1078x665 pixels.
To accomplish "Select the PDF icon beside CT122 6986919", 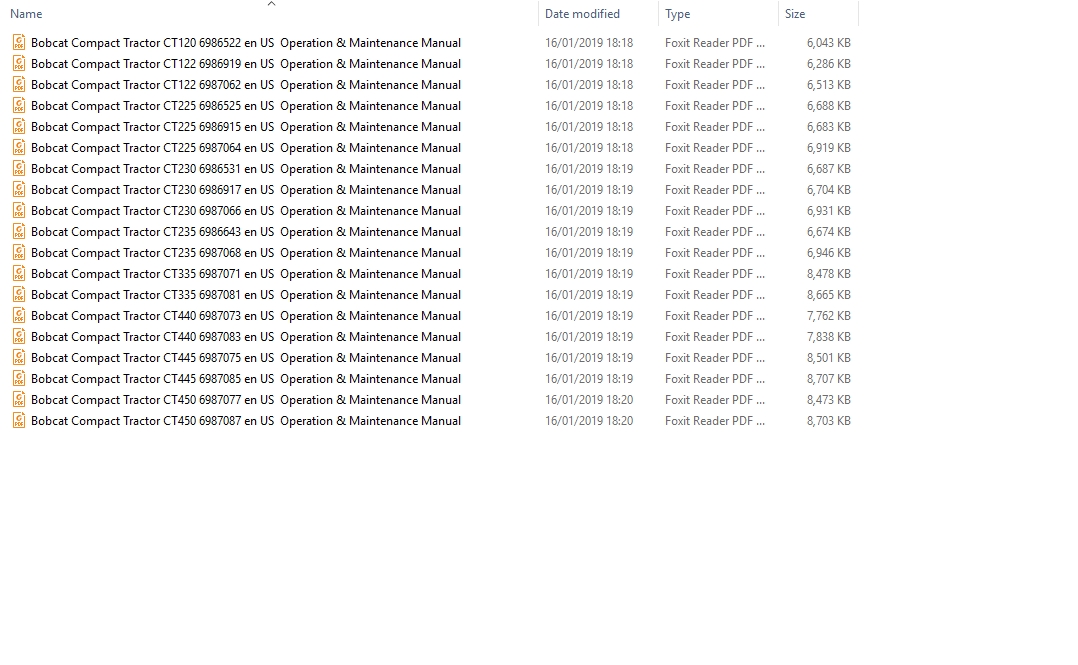I will pyautogui.click(x=19, y=64).
